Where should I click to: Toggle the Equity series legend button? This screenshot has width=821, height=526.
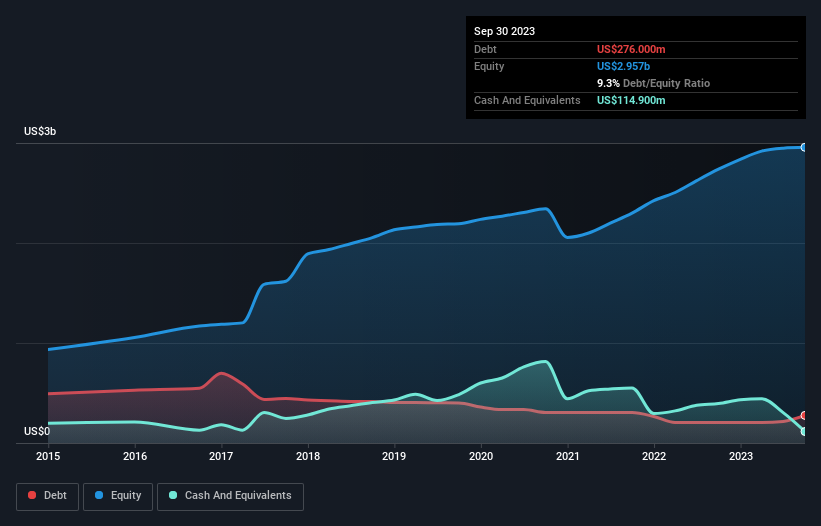118,496
